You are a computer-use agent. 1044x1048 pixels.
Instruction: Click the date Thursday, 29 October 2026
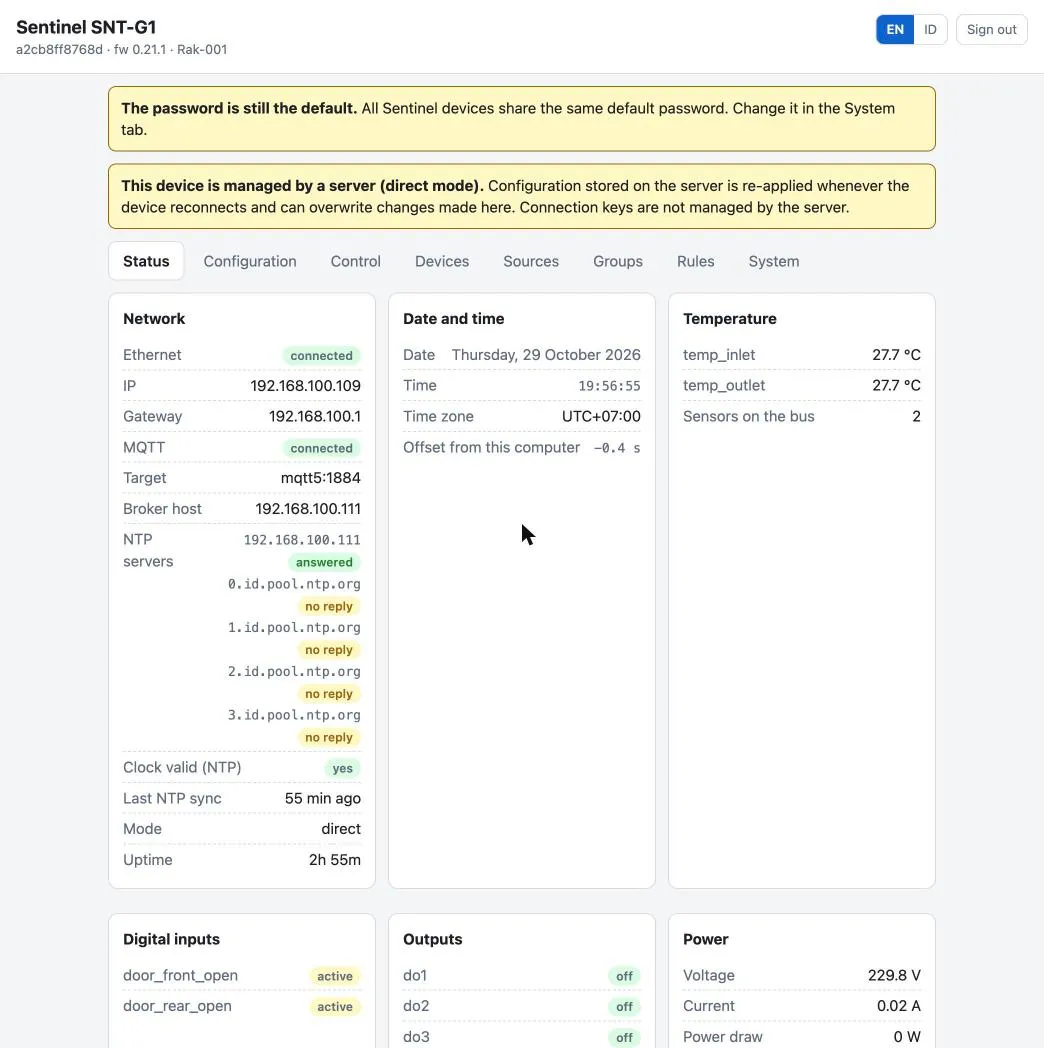pyautogui.click(x=546, y=355)
